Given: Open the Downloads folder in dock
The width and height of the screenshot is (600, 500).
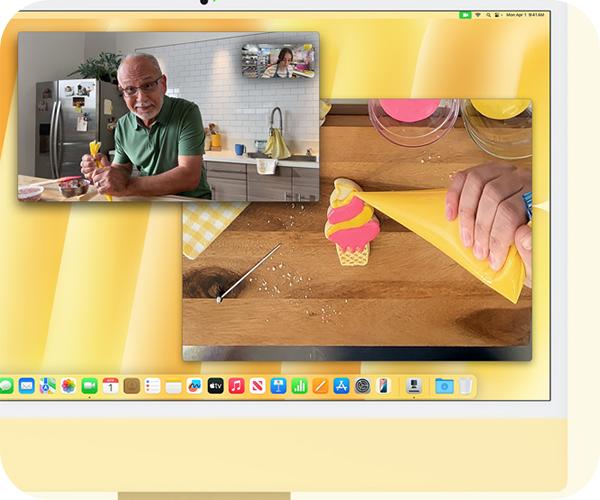Looking at the screenshot, I should click(x=444, y=386).
